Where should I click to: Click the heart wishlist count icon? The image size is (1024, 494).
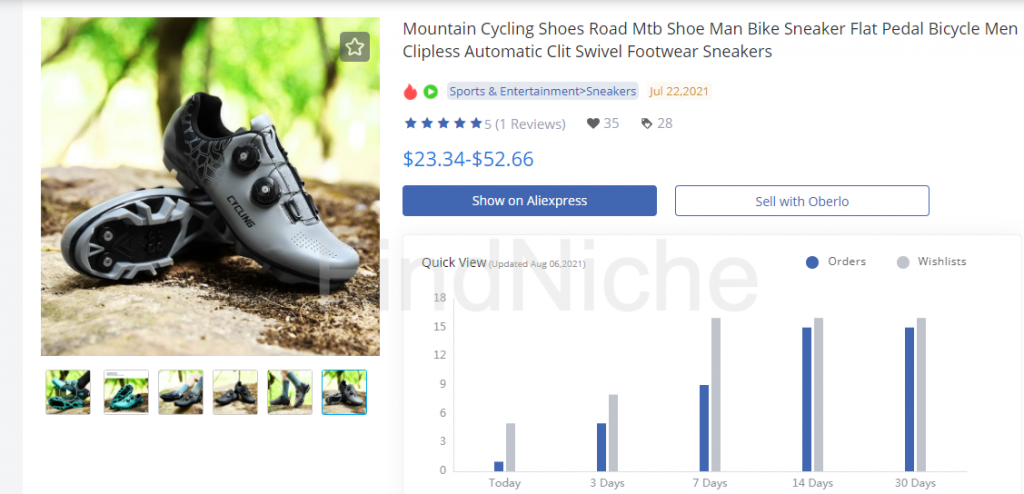593,124
